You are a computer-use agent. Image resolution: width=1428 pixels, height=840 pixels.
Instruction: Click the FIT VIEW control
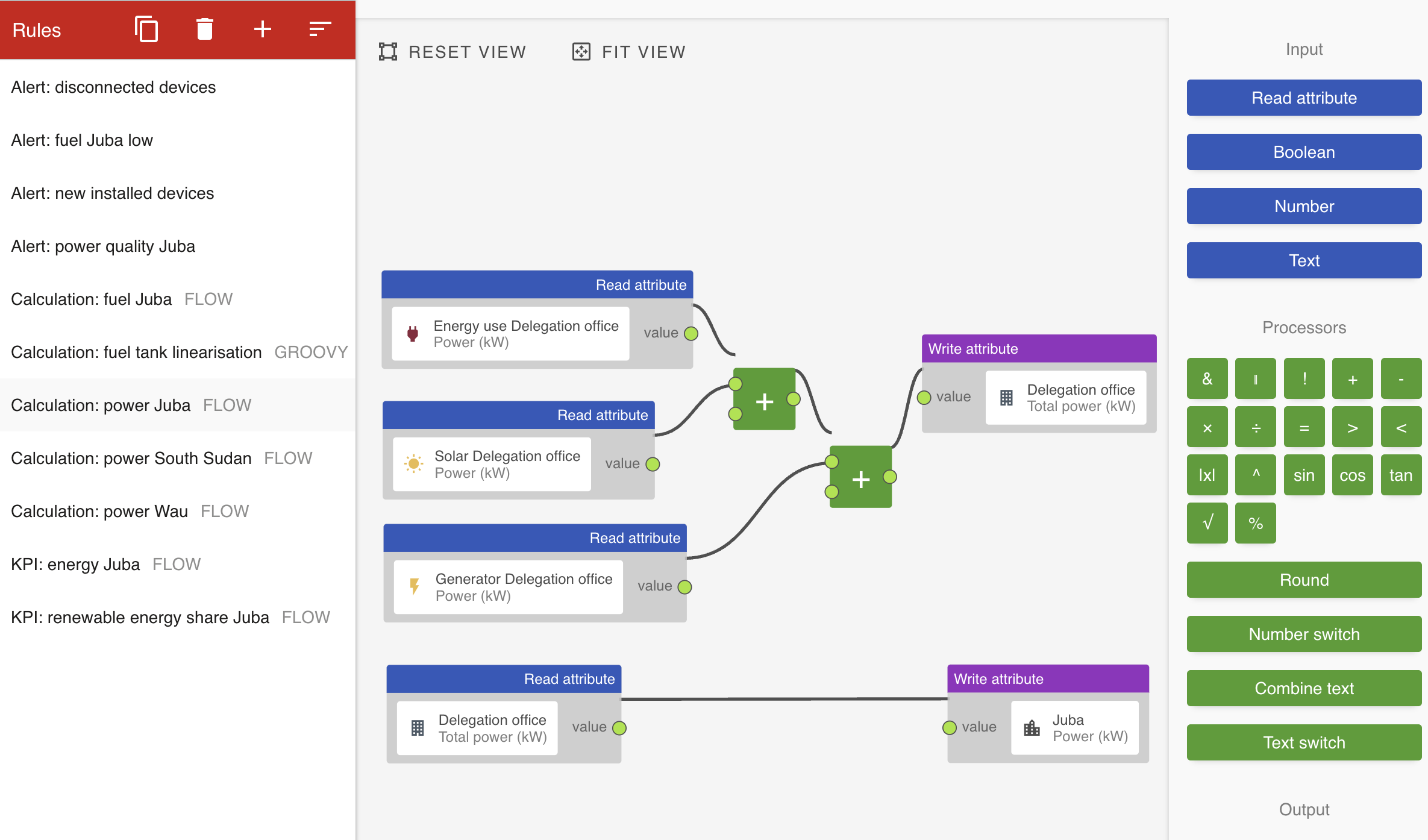coord(628,51)
